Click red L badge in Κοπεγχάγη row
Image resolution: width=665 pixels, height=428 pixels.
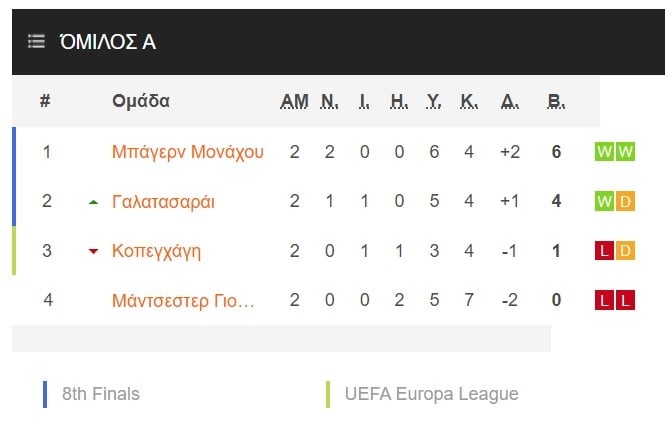point(604,251)
